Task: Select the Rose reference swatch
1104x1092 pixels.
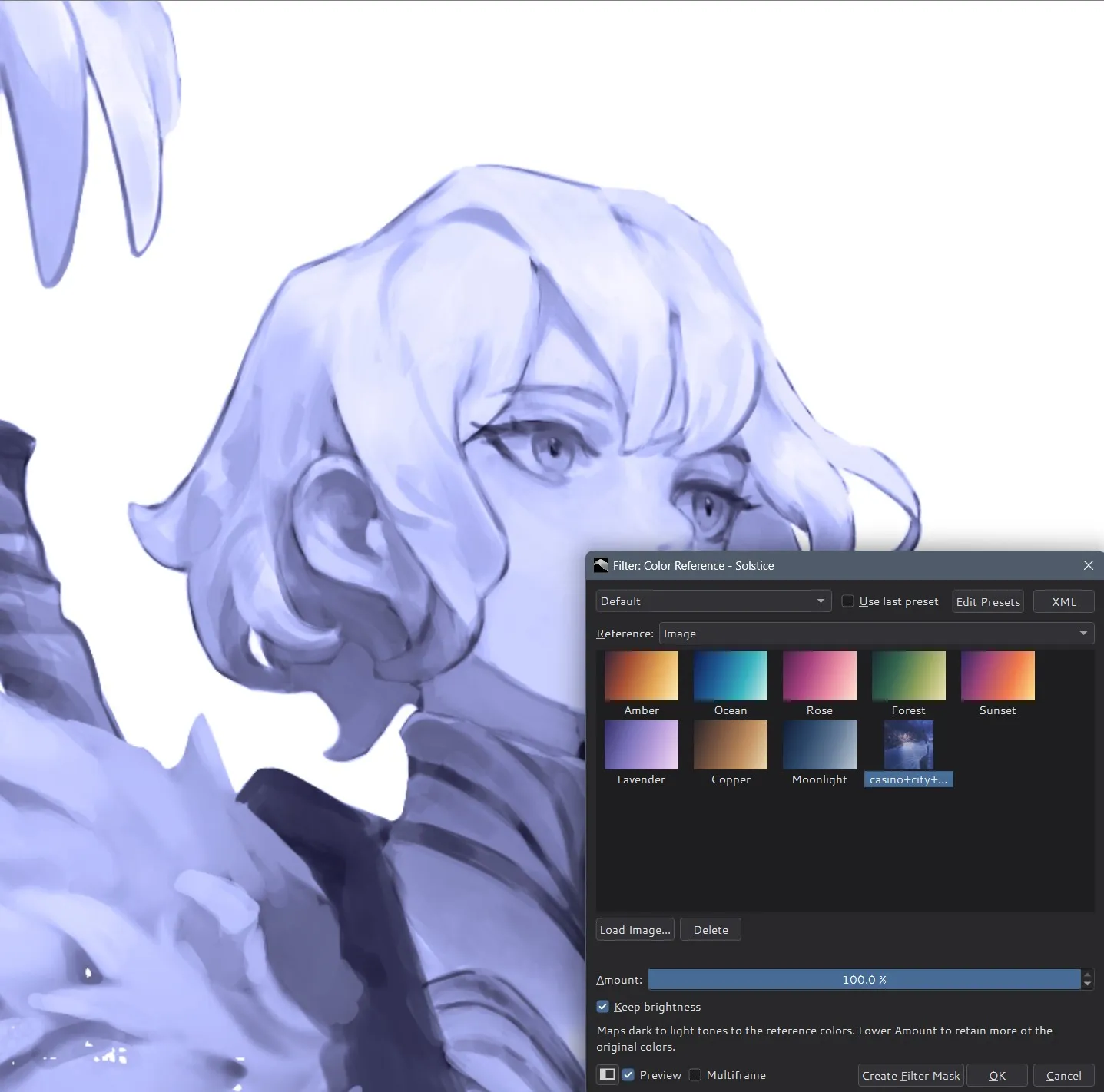Action: point(820,677)
